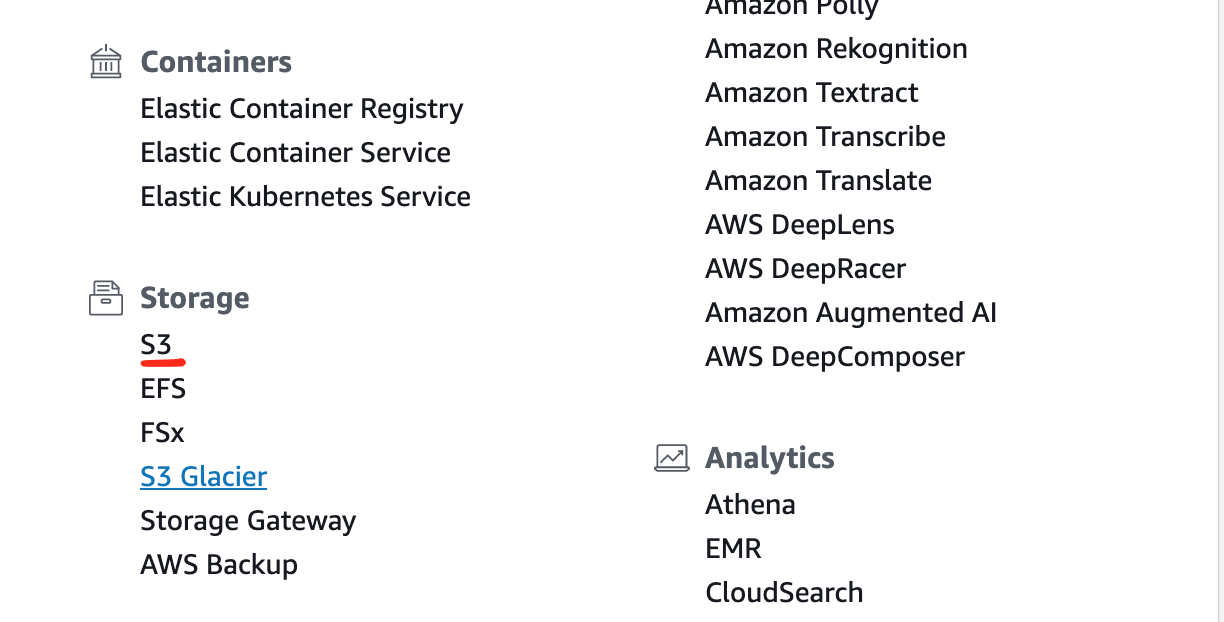This screenshot has height=622, width=1224.
Task: Open Amazon Rekognition
Action: (x=836, y=49)
